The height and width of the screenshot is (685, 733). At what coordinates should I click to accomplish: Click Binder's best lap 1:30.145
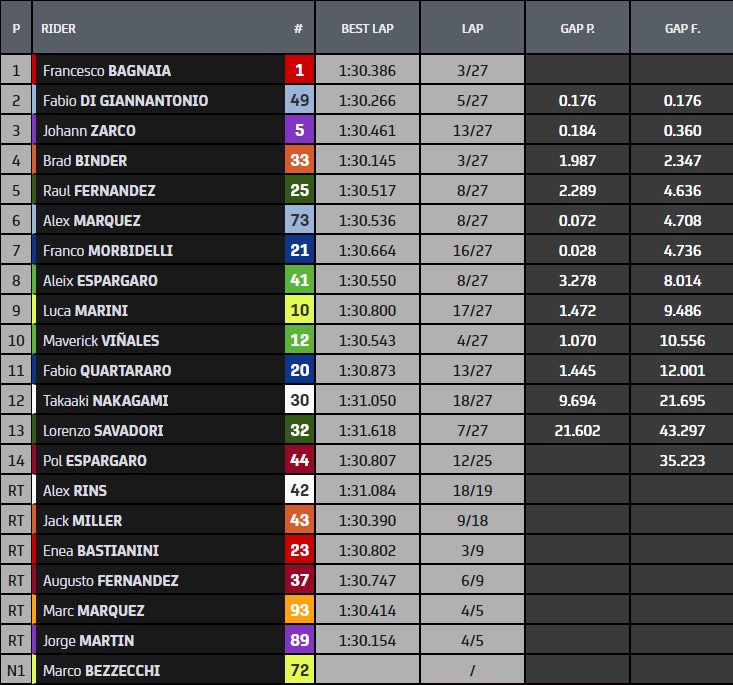[x=367, y=160]
